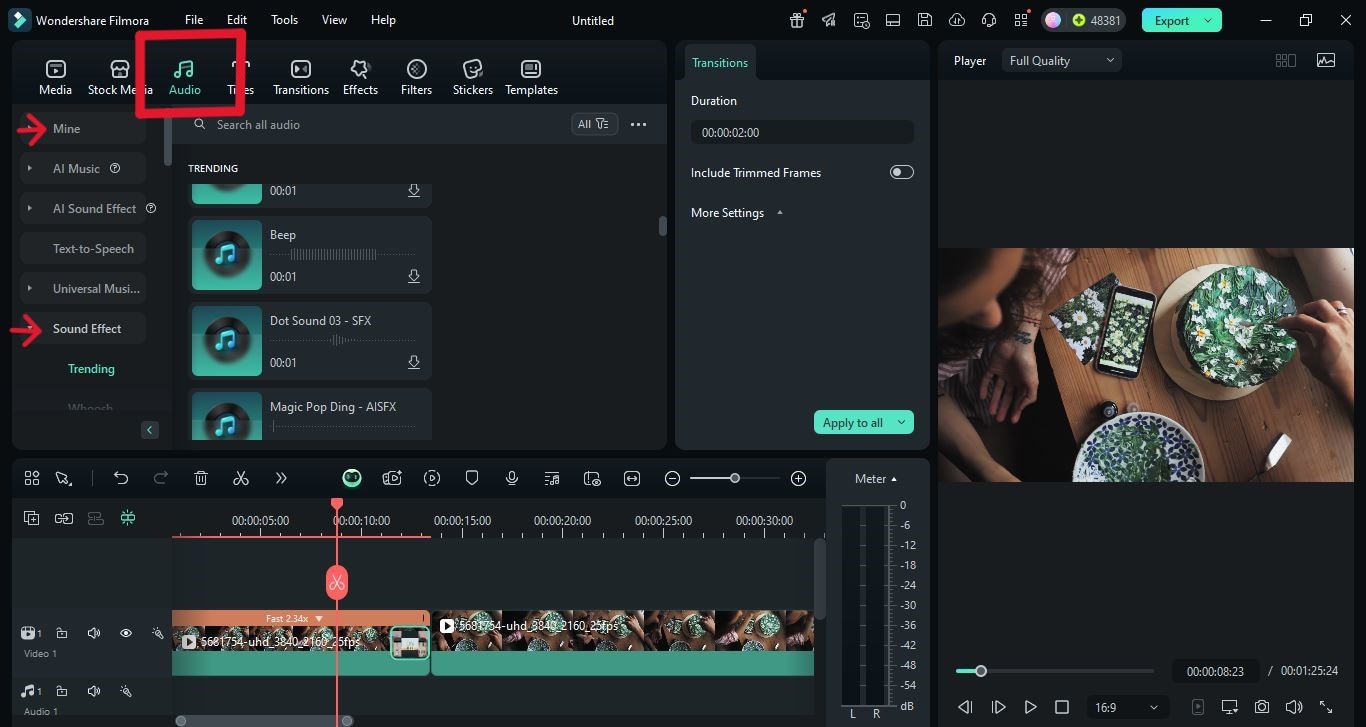Click the player progress slider

click(x=1055, y=671)
